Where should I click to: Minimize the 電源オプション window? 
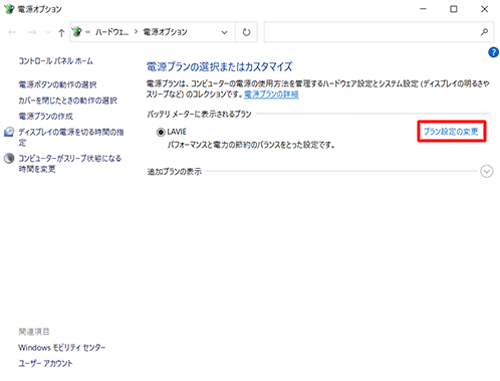(423, 9)
